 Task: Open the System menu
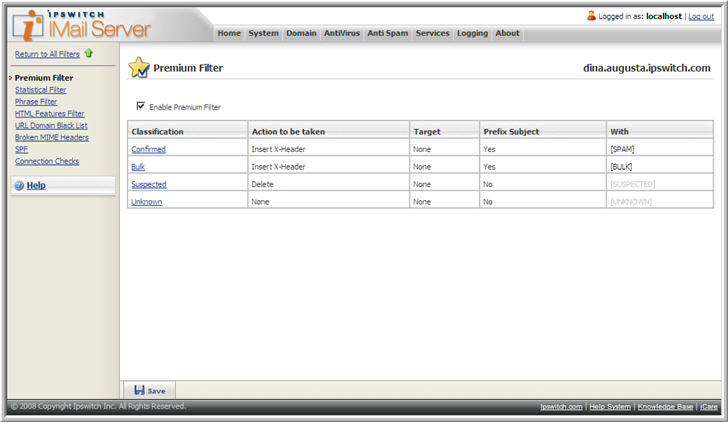tap(263, 33)
